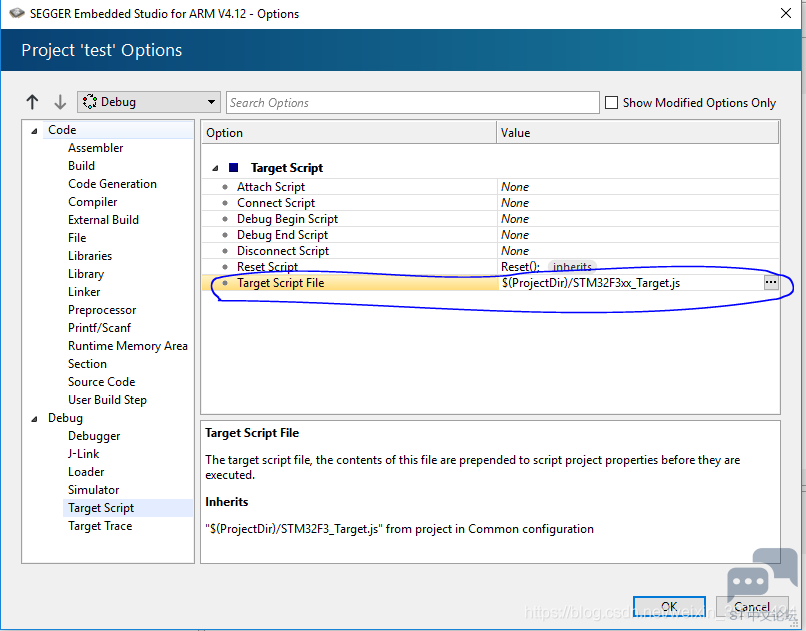Open Simulator options
806x631 pixels.
(x=94, y=490)
